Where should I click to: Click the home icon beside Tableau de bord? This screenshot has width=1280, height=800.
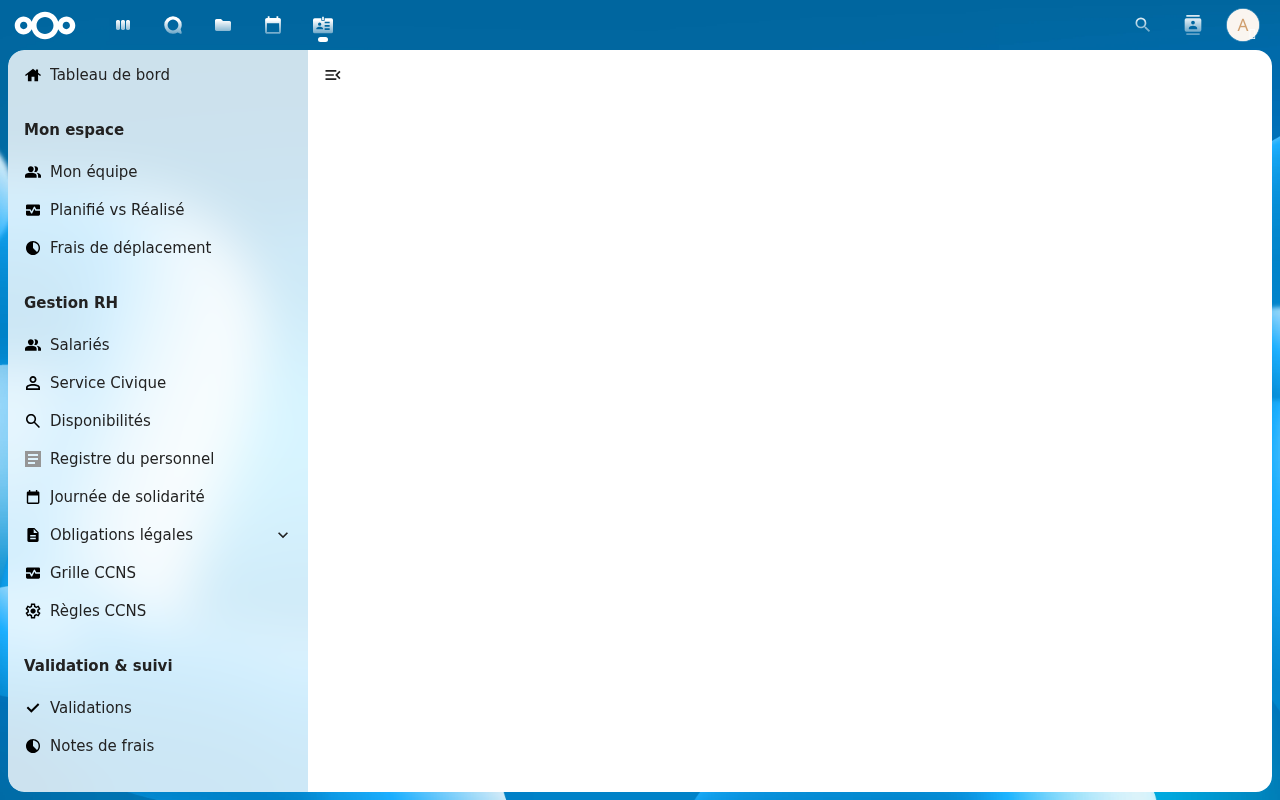pos(33,75)
